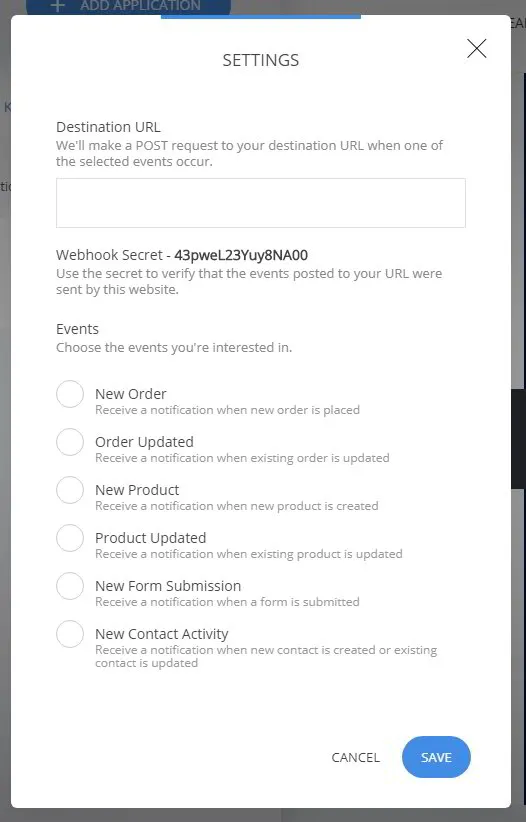
Task: Enable the New Form Submission checkbox
Action: tap(70, 586)
